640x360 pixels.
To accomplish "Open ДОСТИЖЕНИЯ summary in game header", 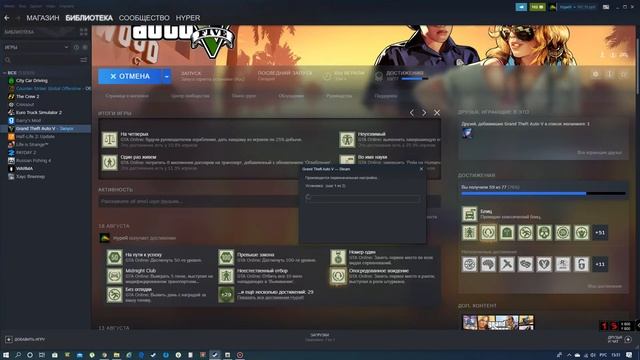I will tap(401, 76).
